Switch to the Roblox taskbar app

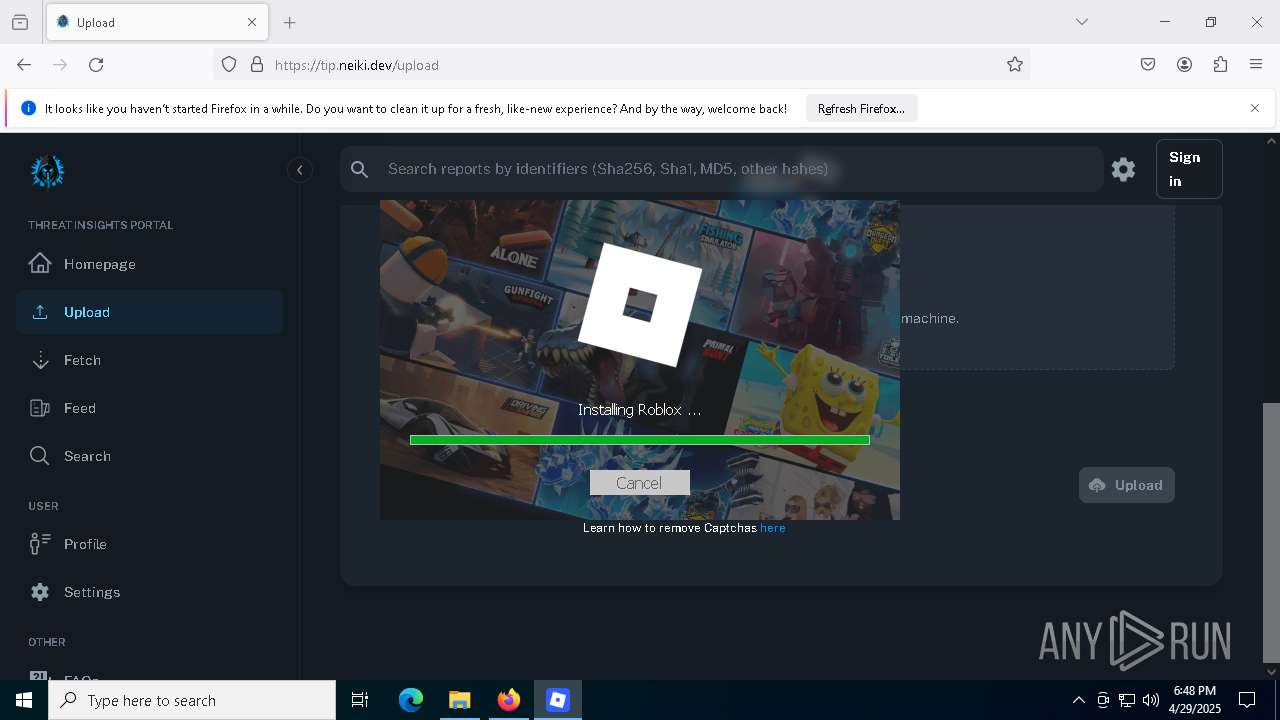pos(557,700)
